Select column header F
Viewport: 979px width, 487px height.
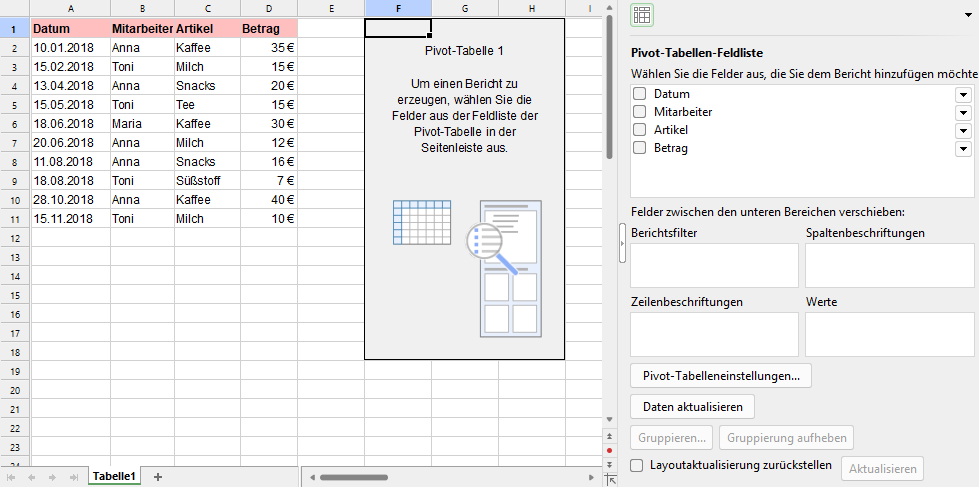point(398,8)
